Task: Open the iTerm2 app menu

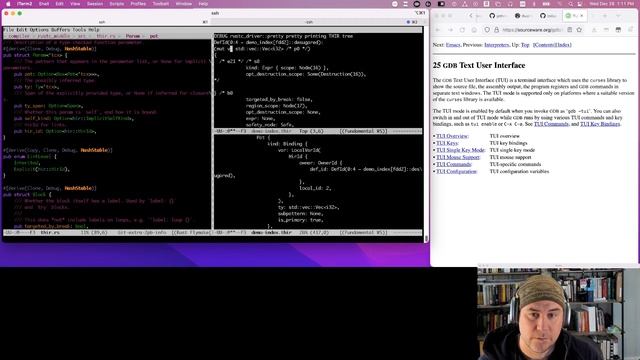Action: coord(24,4)
